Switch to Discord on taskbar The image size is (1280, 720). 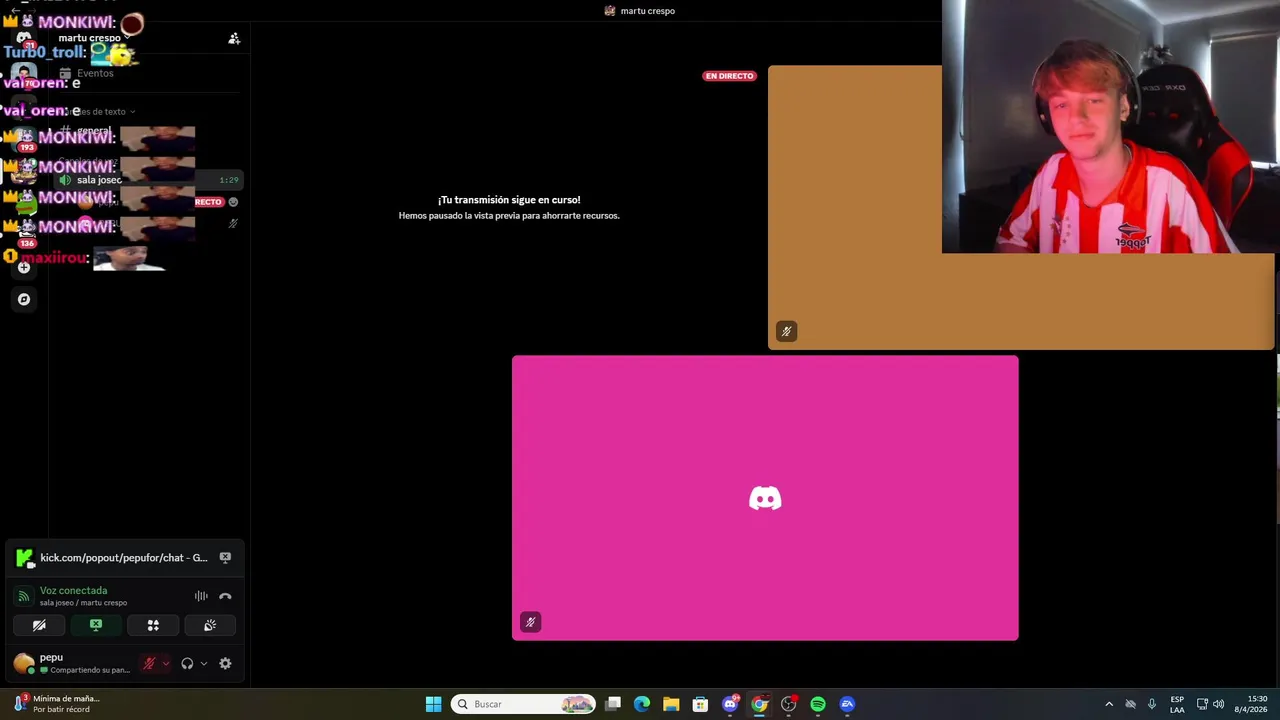[730, 704]
